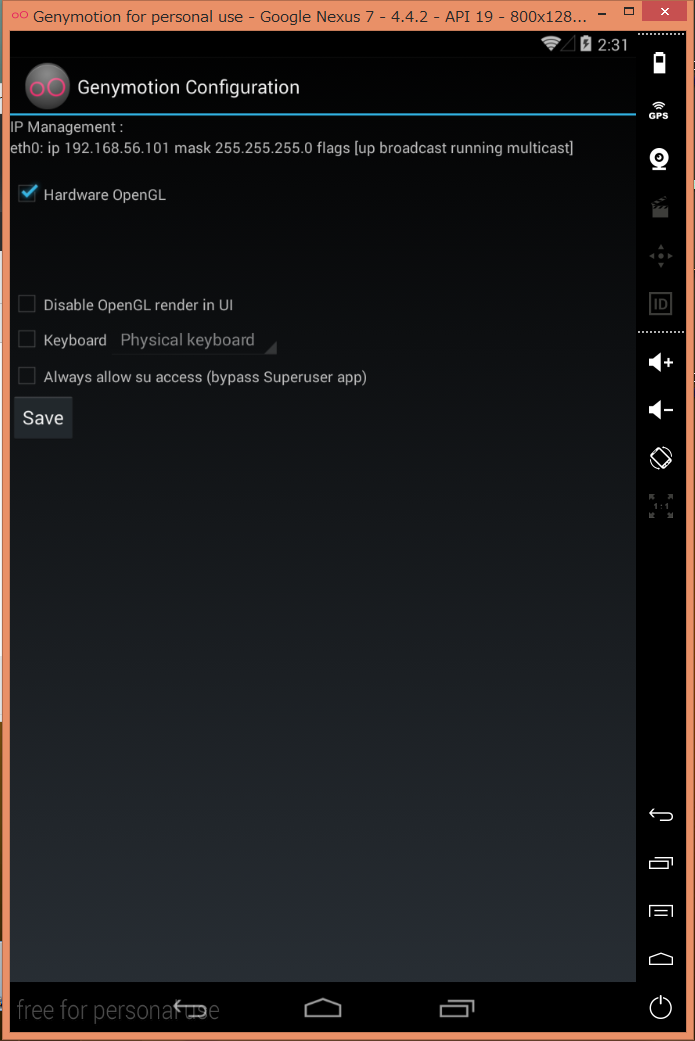Image resolution: width=695 pixels, height=1041 pixels.
Task: Click the sidebar home button icon
Action: coord(660,959)
